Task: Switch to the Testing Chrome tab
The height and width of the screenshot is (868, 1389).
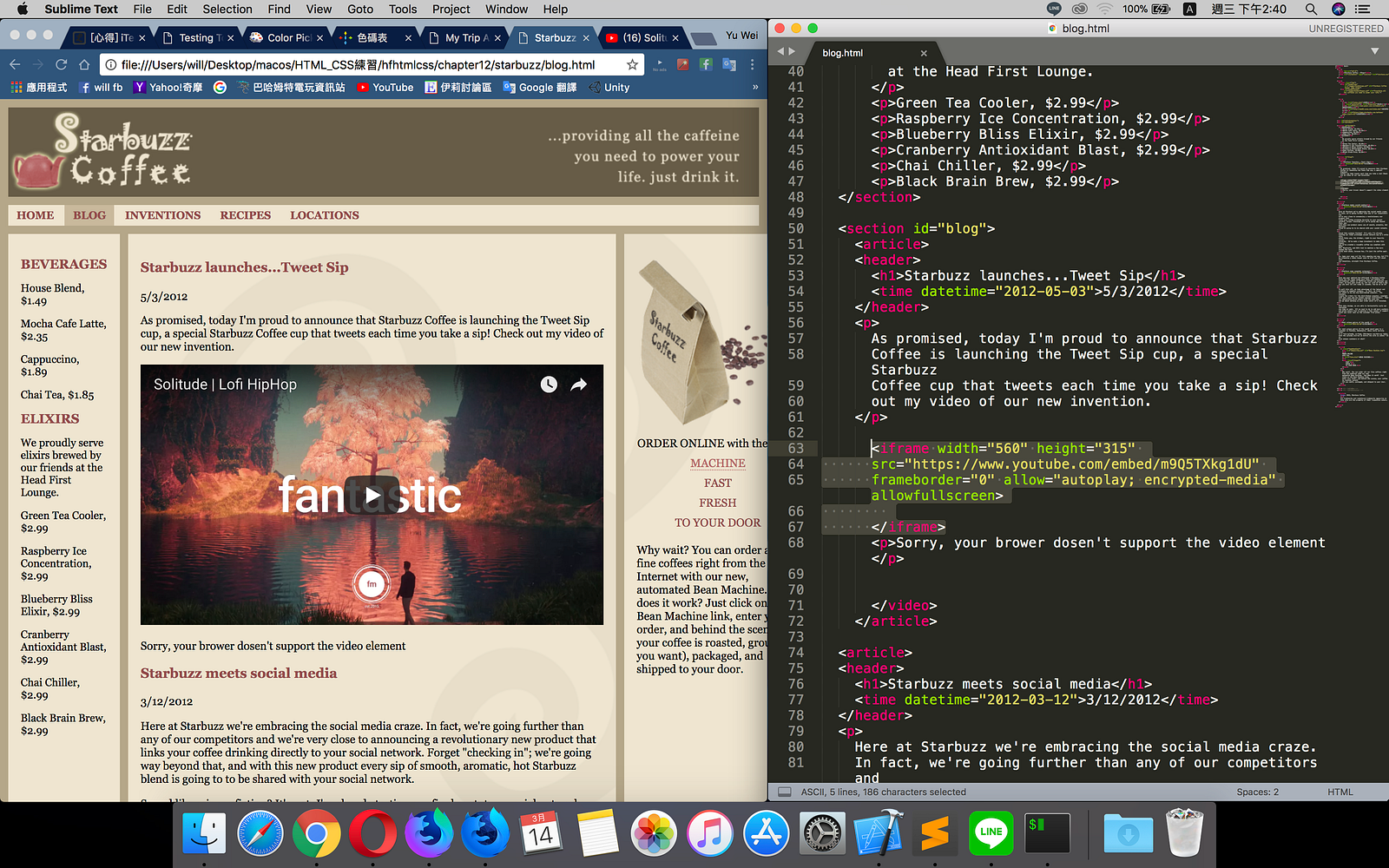Action: pyautogui.click(x=198, y=37)
